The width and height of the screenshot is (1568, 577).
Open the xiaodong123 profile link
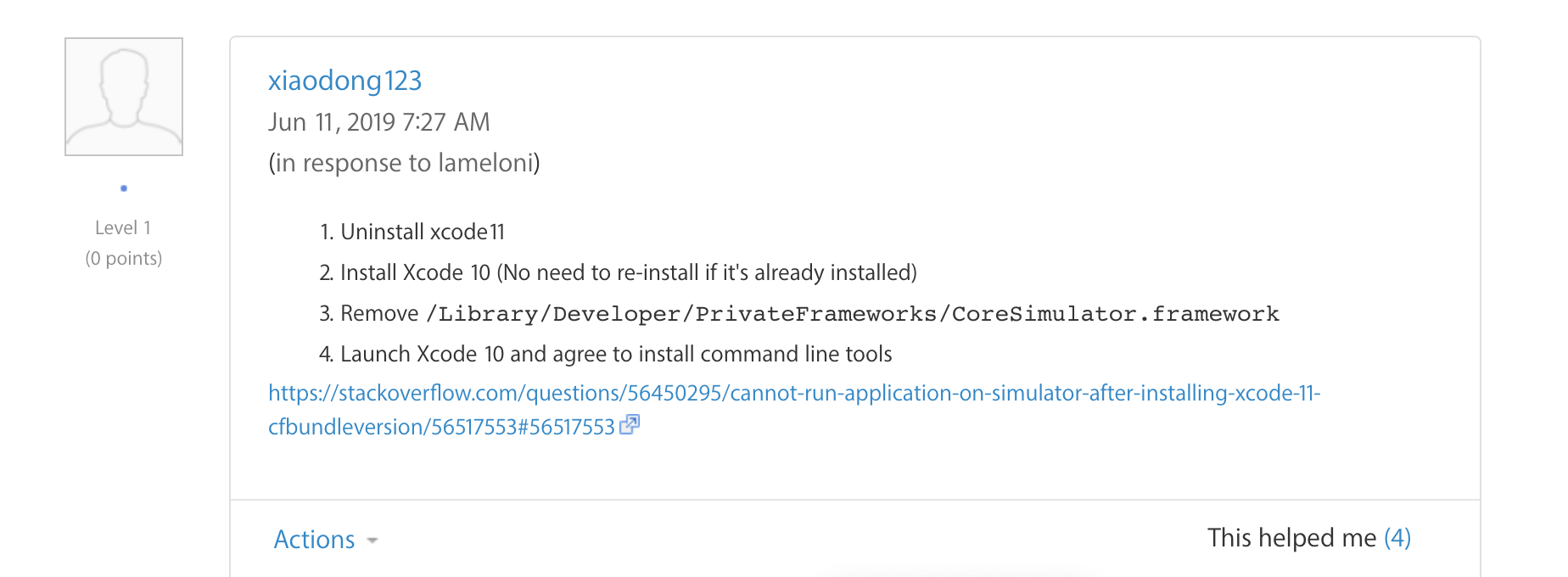[x=344, y=81]
